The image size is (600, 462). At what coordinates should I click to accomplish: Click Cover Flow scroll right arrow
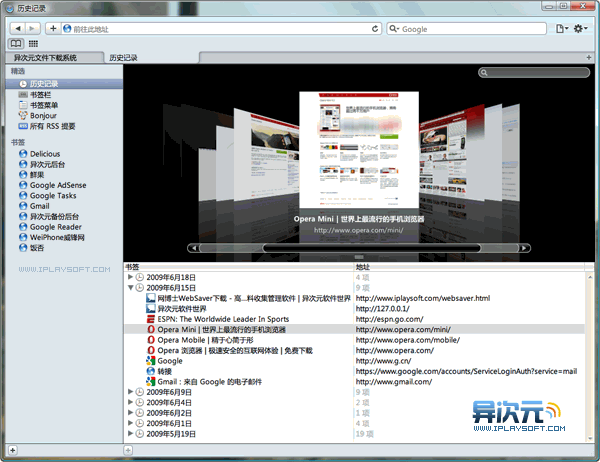click(524, 248)
